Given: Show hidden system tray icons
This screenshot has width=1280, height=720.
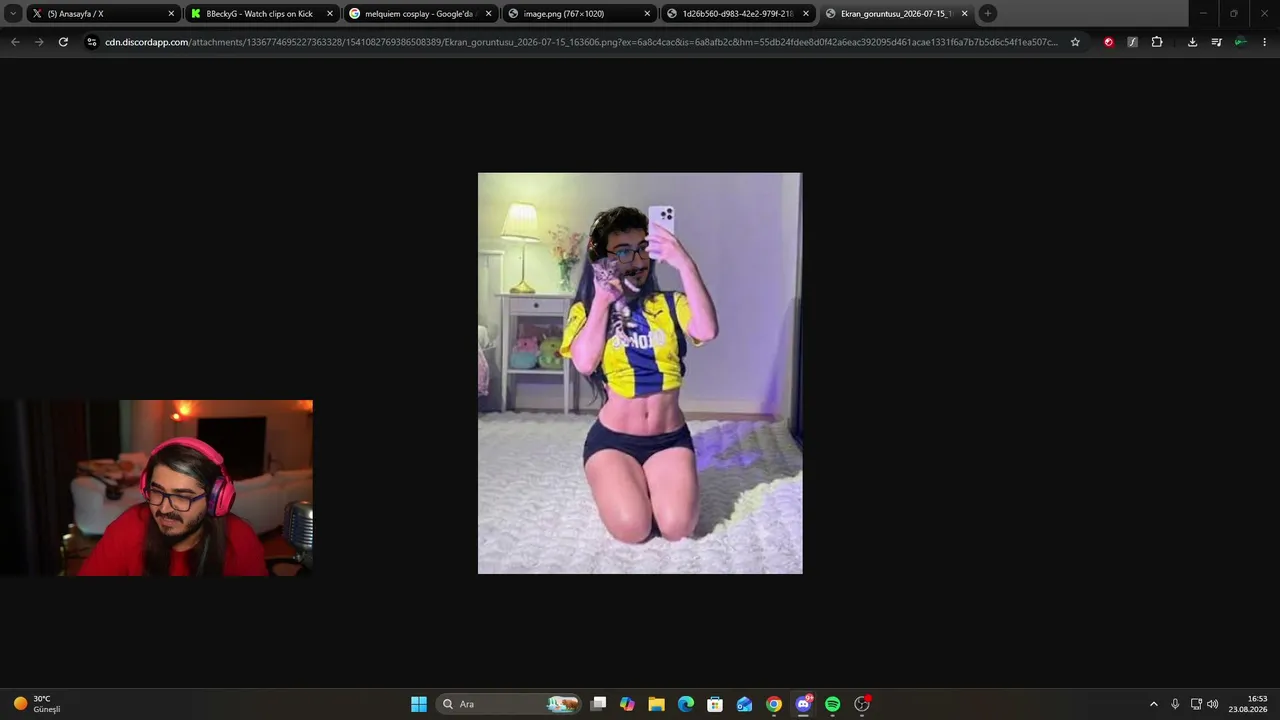Looking at the screenshot, I should point(1153,704).
